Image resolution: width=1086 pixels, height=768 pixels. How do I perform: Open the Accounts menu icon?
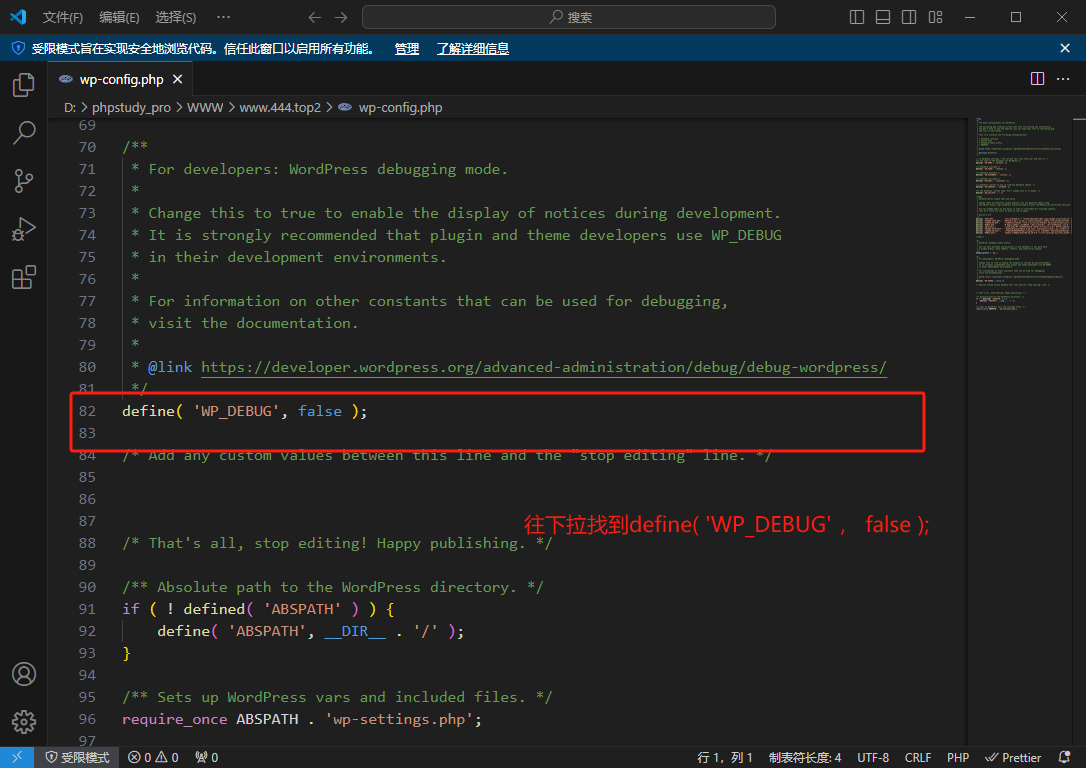tap(24, 674)
